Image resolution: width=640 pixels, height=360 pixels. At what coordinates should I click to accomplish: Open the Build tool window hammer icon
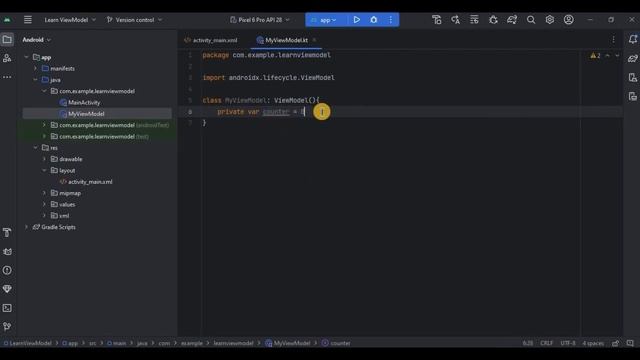[x=7, y=233]
